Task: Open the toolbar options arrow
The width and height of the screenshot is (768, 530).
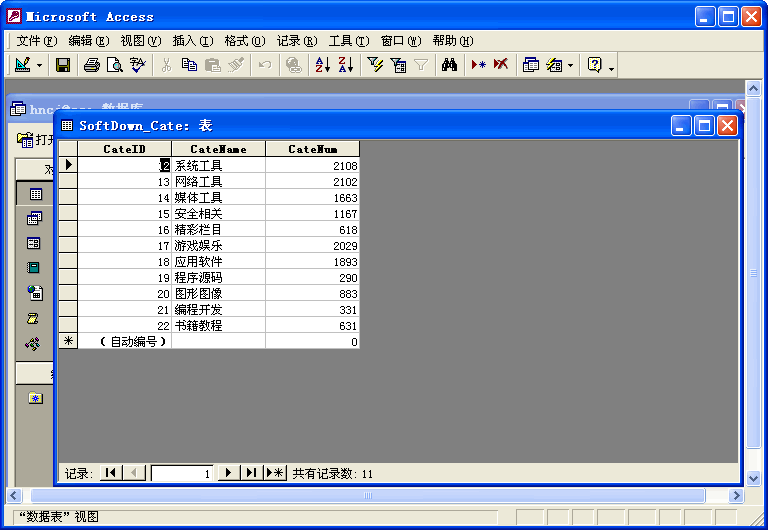Action: 611,67
